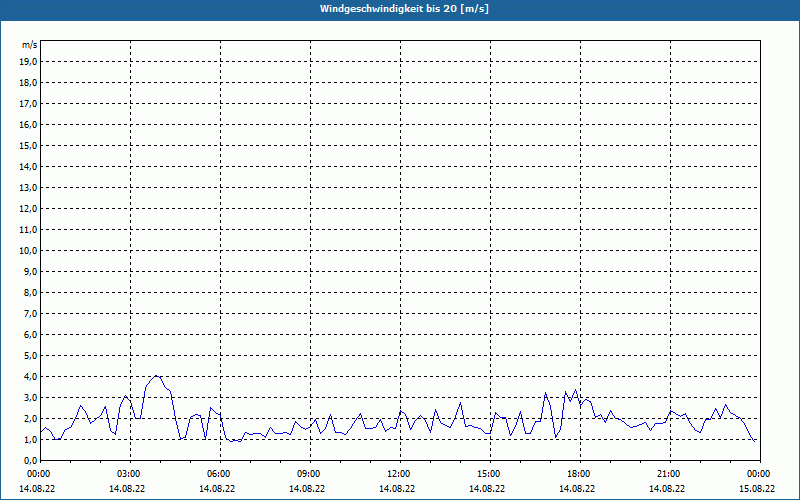
Task: Select the "2,0" y-axis label
Action: tap(31, 418)
